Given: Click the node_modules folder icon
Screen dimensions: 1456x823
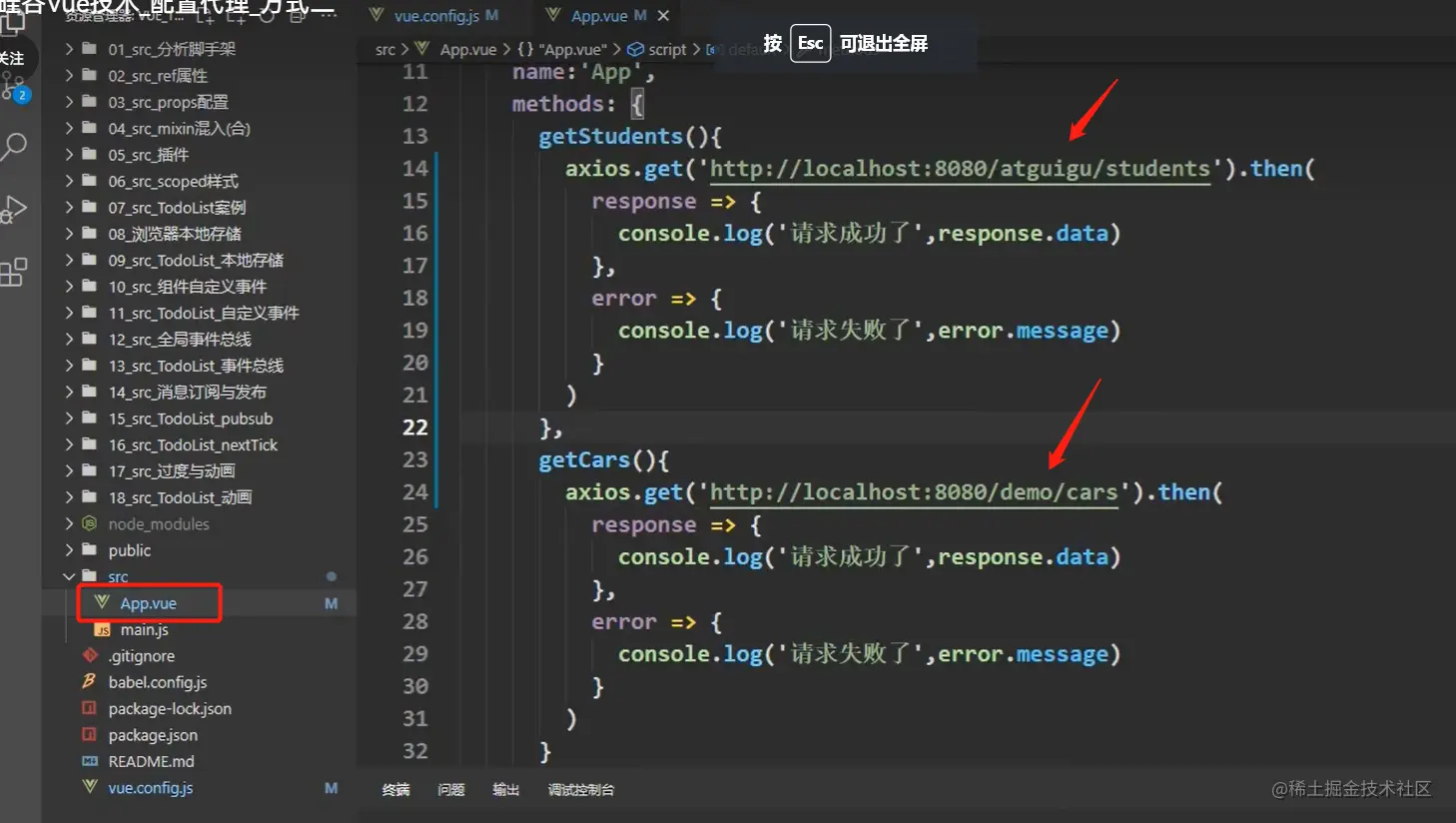Looking at the screenshot, I should 90,523.
